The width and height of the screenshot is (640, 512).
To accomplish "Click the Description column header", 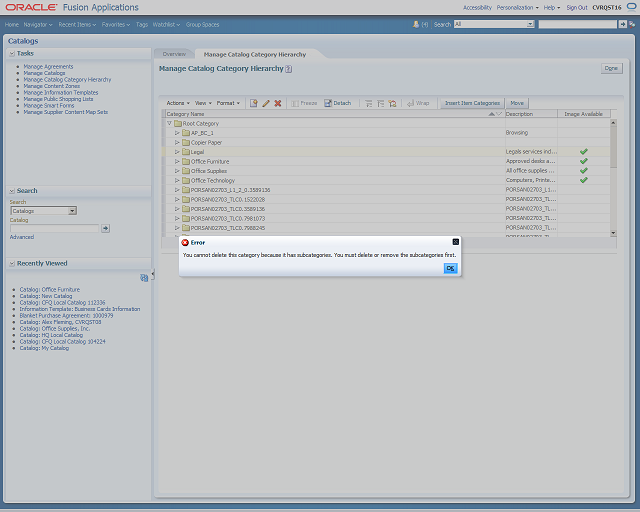I will coord(531,114).
